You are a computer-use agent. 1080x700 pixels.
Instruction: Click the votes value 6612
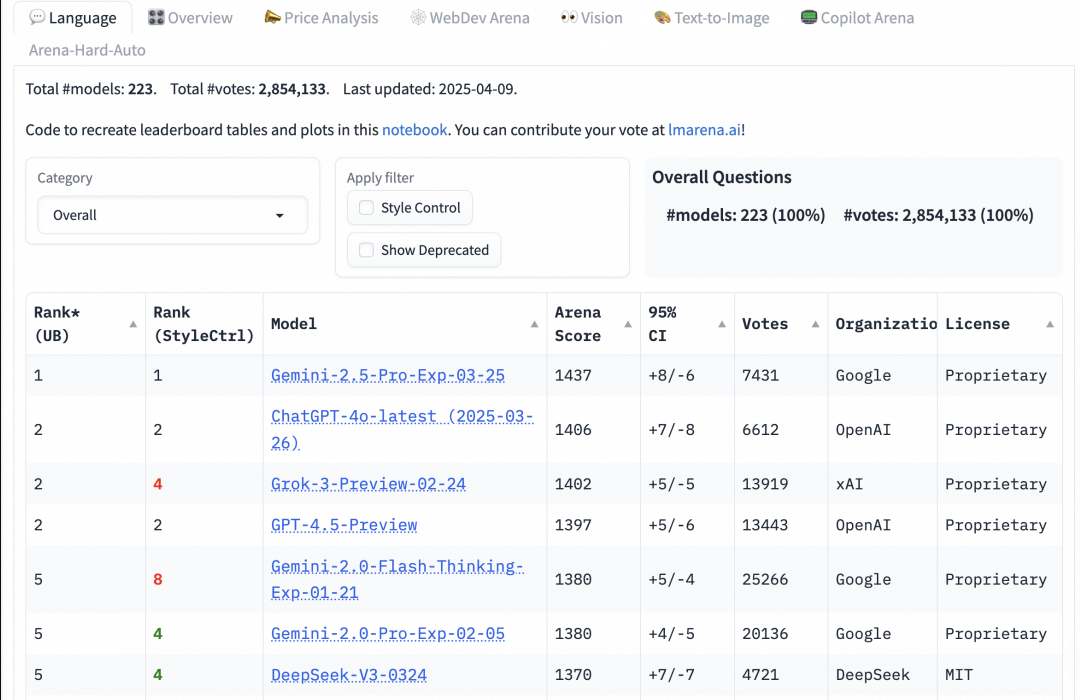pos(760,430)
